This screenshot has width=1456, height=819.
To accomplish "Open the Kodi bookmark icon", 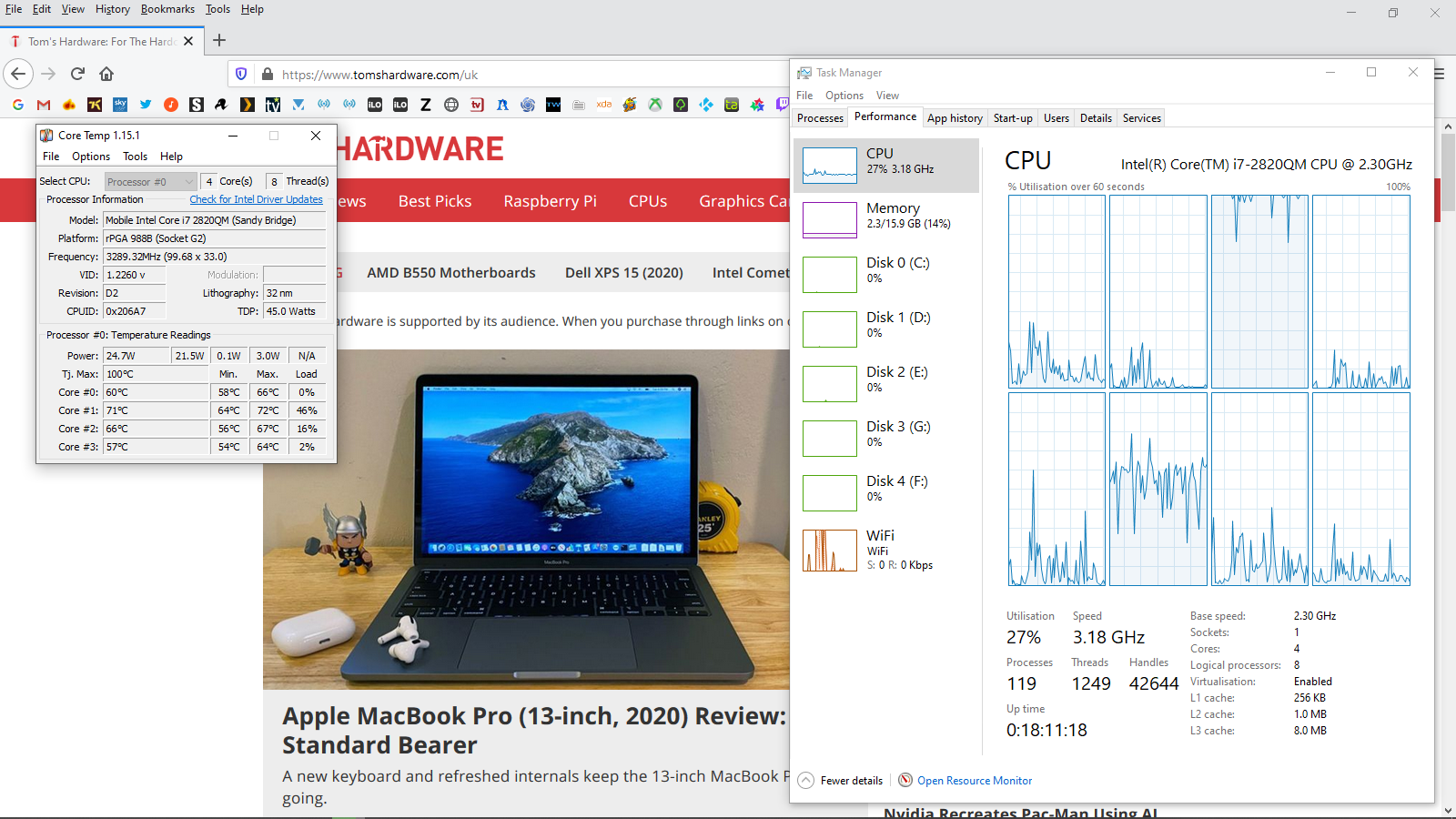I will [706, 105].
